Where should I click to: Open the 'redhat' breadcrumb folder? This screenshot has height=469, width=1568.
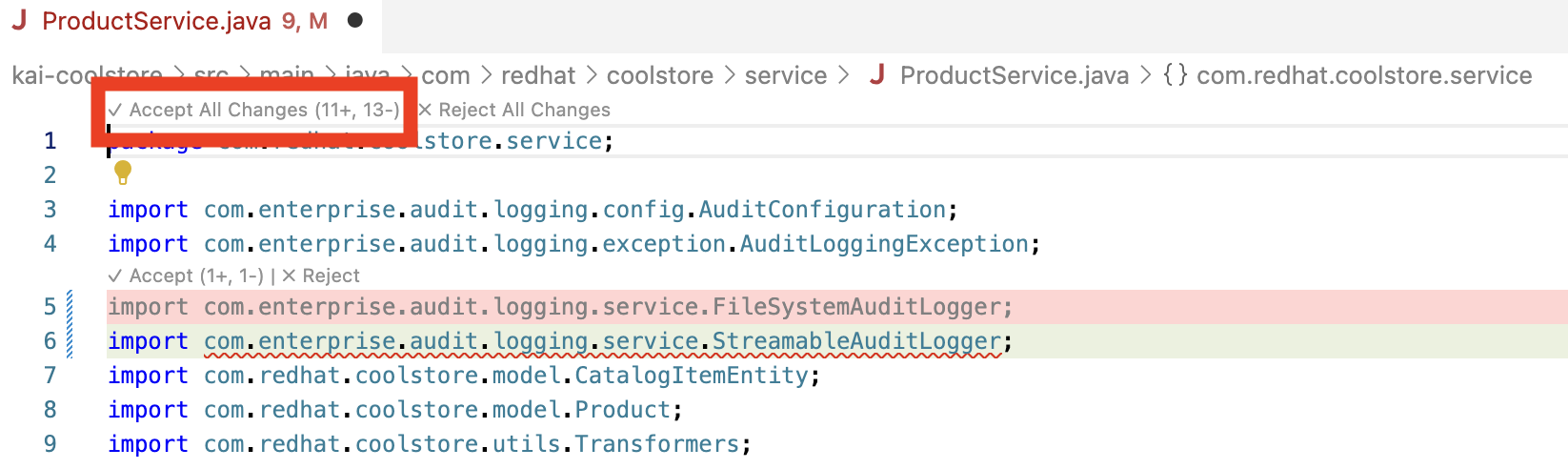tap(538, 75)
